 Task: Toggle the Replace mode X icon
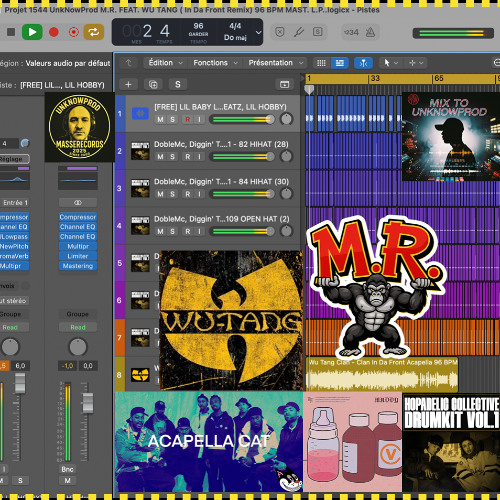point(280,32)
